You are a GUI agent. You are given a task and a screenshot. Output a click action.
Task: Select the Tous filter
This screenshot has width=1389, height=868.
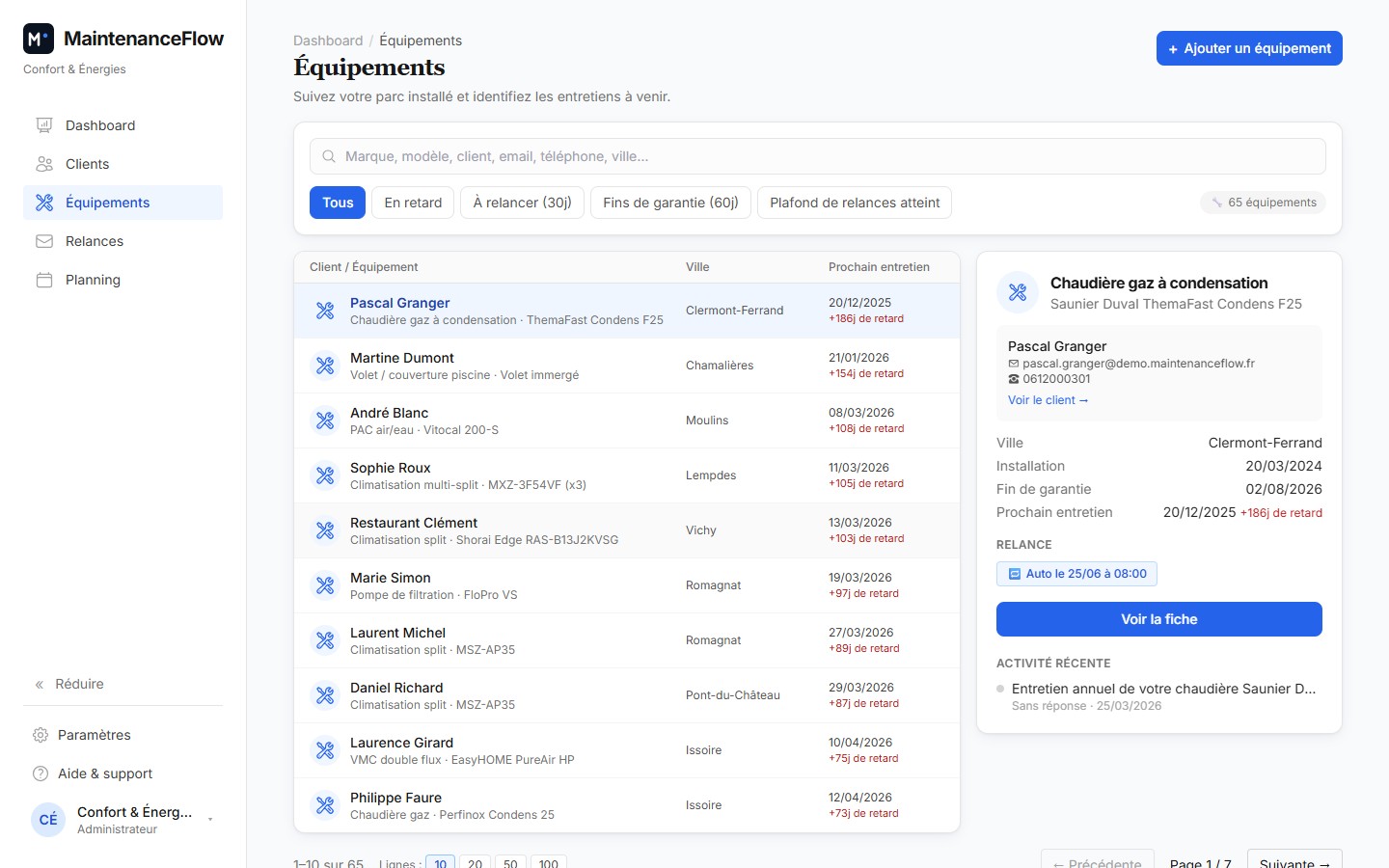338,203
